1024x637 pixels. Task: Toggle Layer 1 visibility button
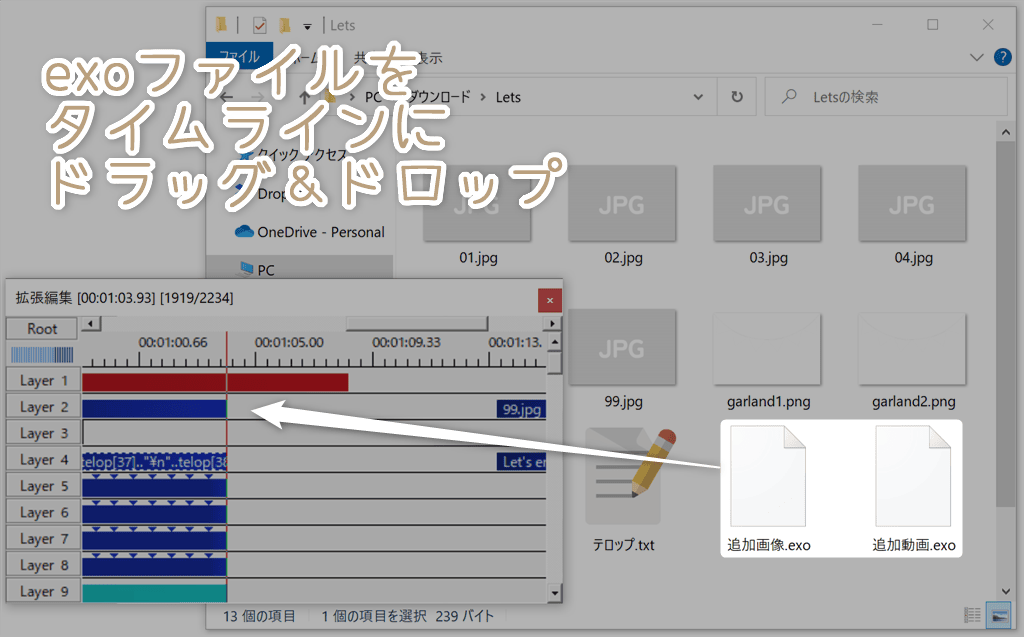point(43,381)
